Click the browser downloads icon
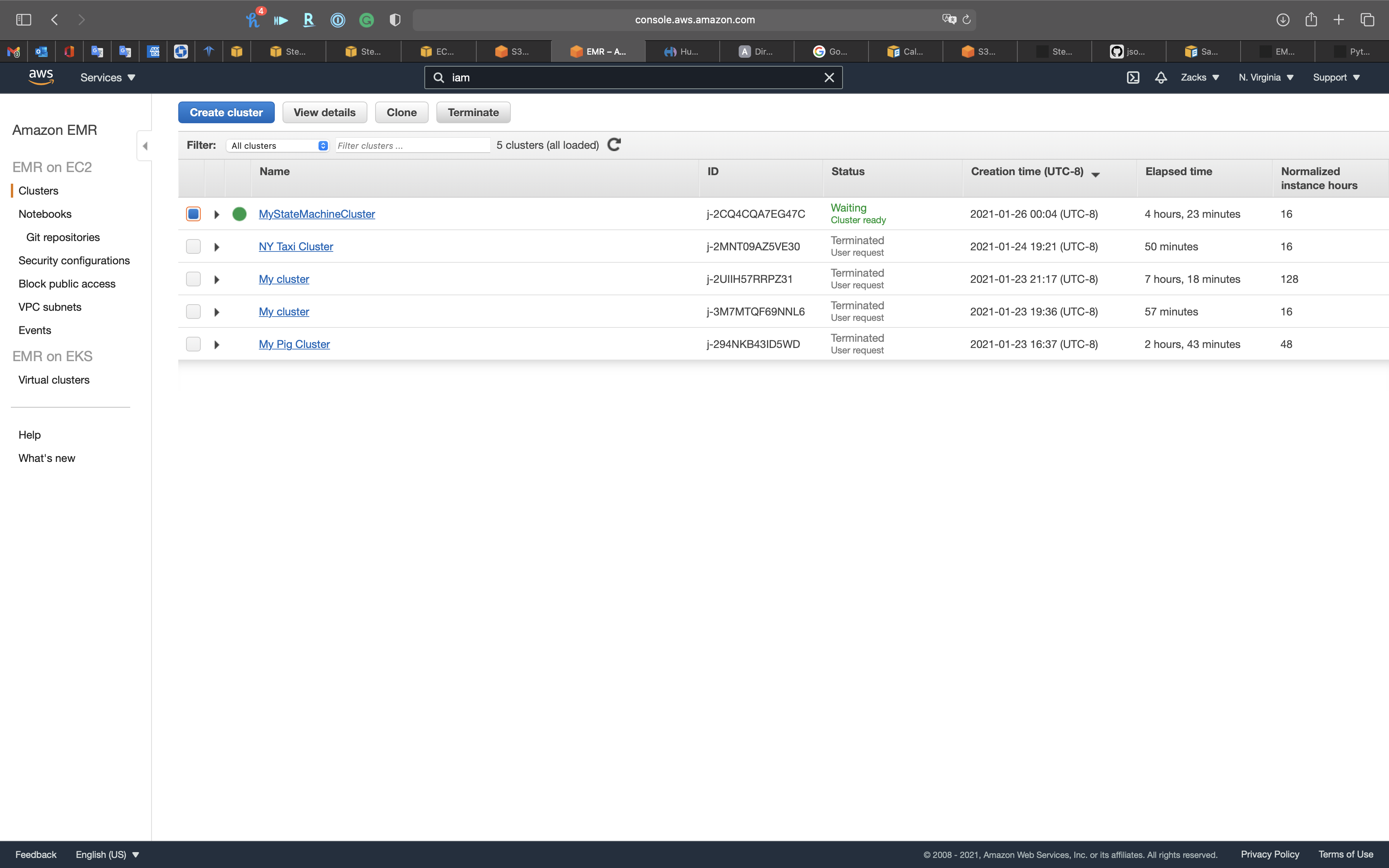 pyautogui.click(x=1282, y=20)
